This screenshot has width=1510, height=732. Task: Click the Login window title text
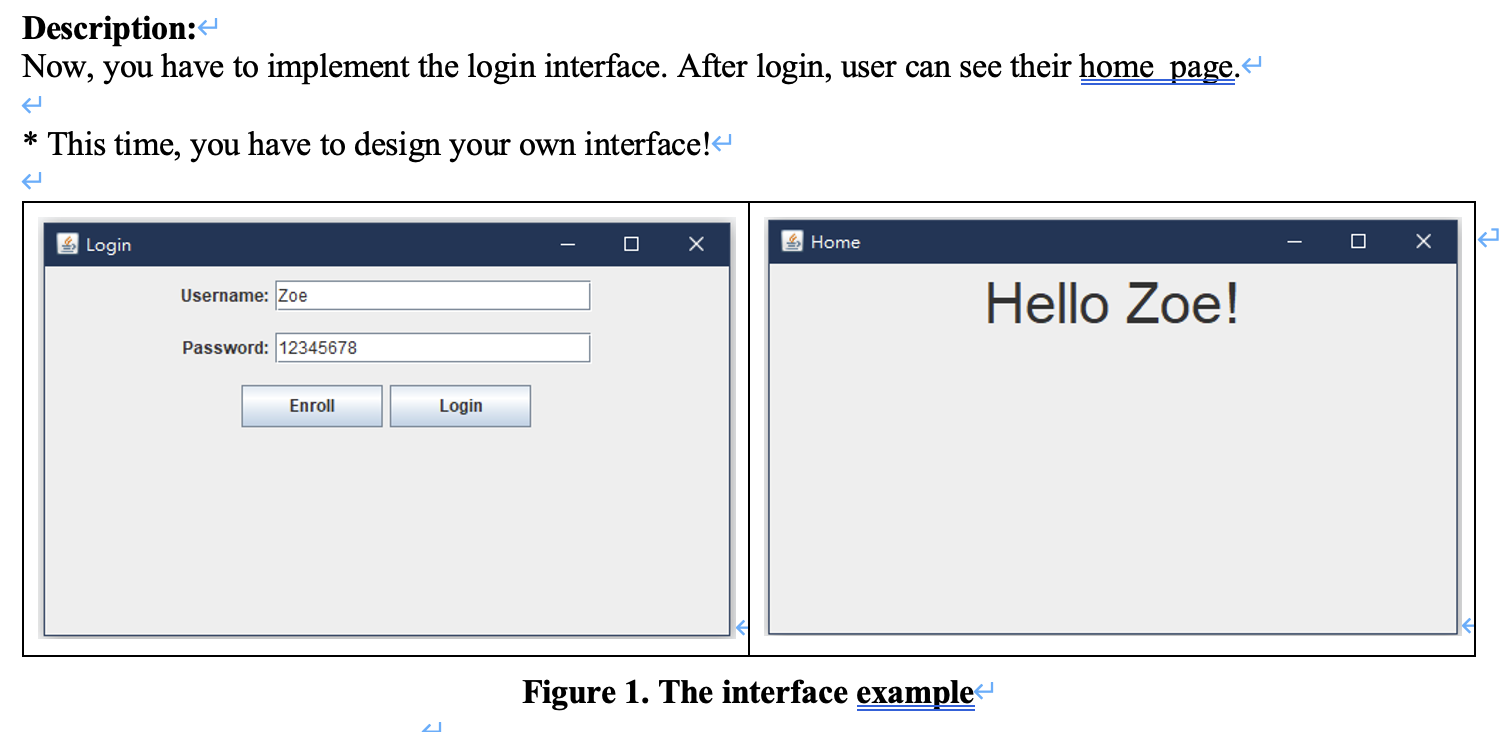click(110, 245)
